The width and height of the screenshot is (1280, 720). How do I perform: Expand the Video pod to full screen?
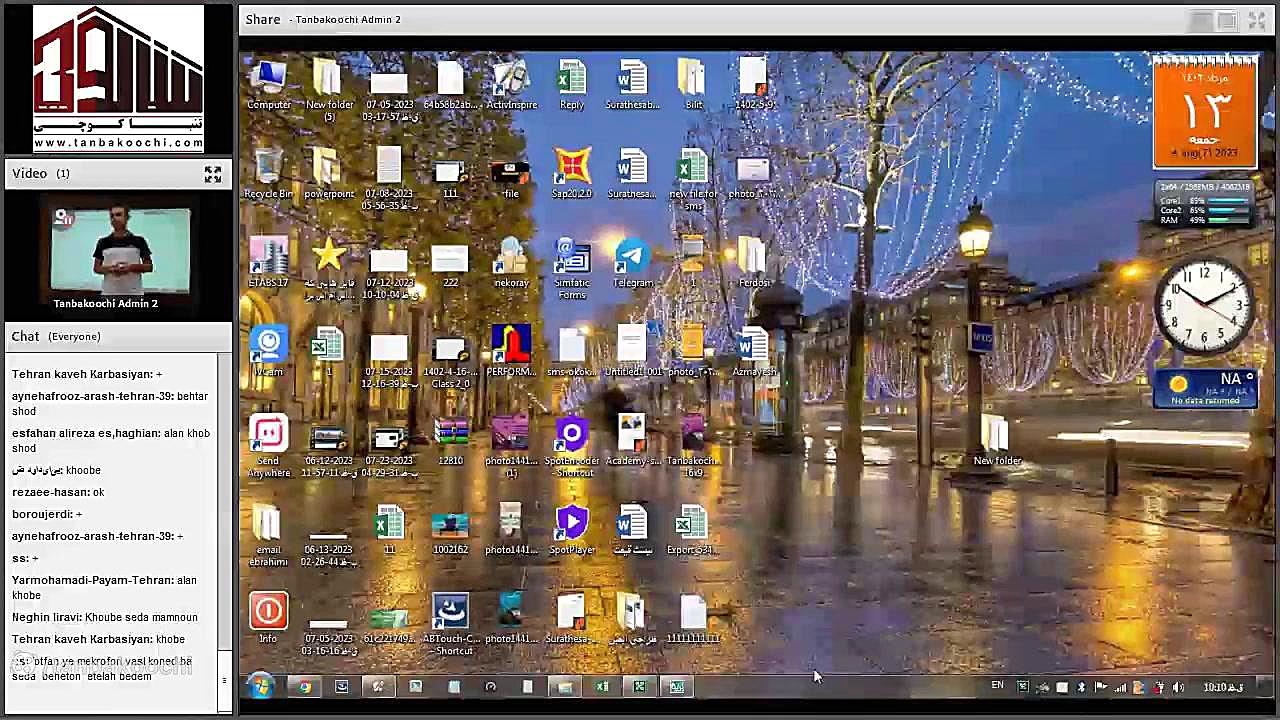click(x=213, y=174)
